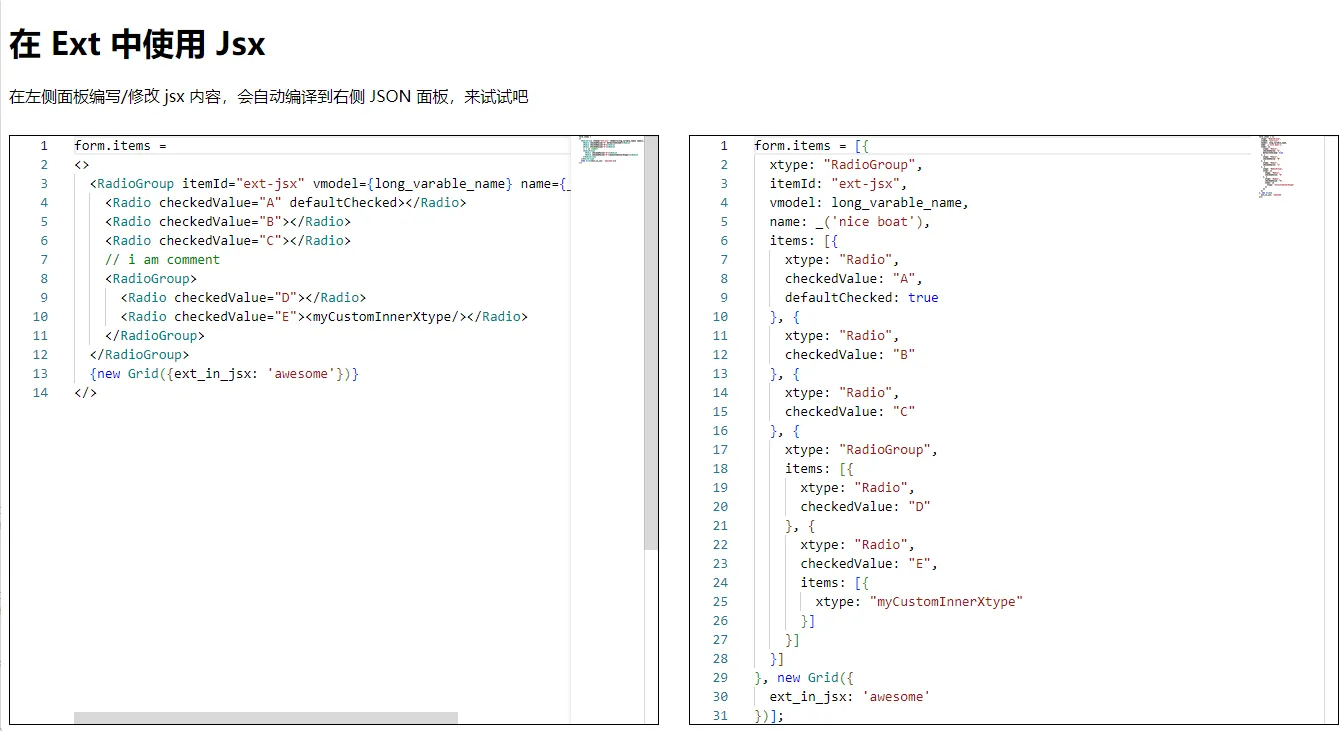Click "ext_in_jsx: 'awesome'" in right editor

850,697
